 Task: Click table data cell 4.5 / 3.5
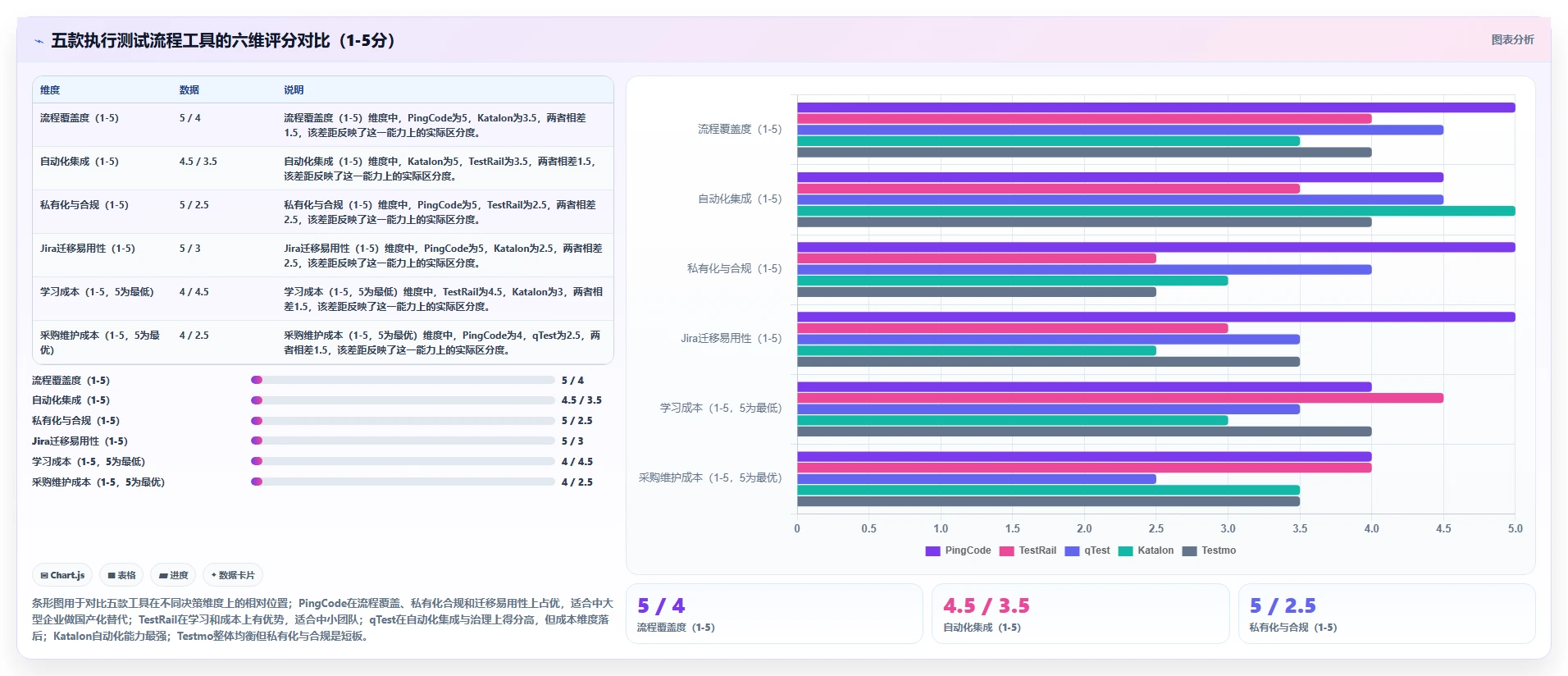point(198,162)
